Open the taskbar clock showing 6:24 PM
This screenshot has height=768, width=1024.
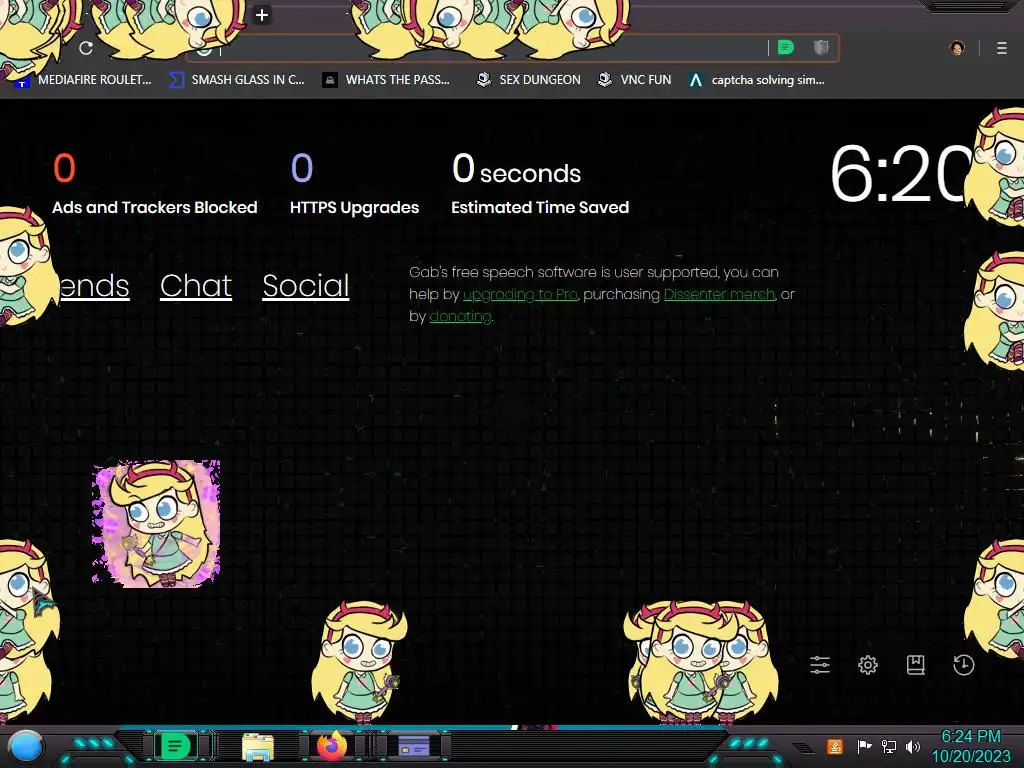[x=971, y=746]
